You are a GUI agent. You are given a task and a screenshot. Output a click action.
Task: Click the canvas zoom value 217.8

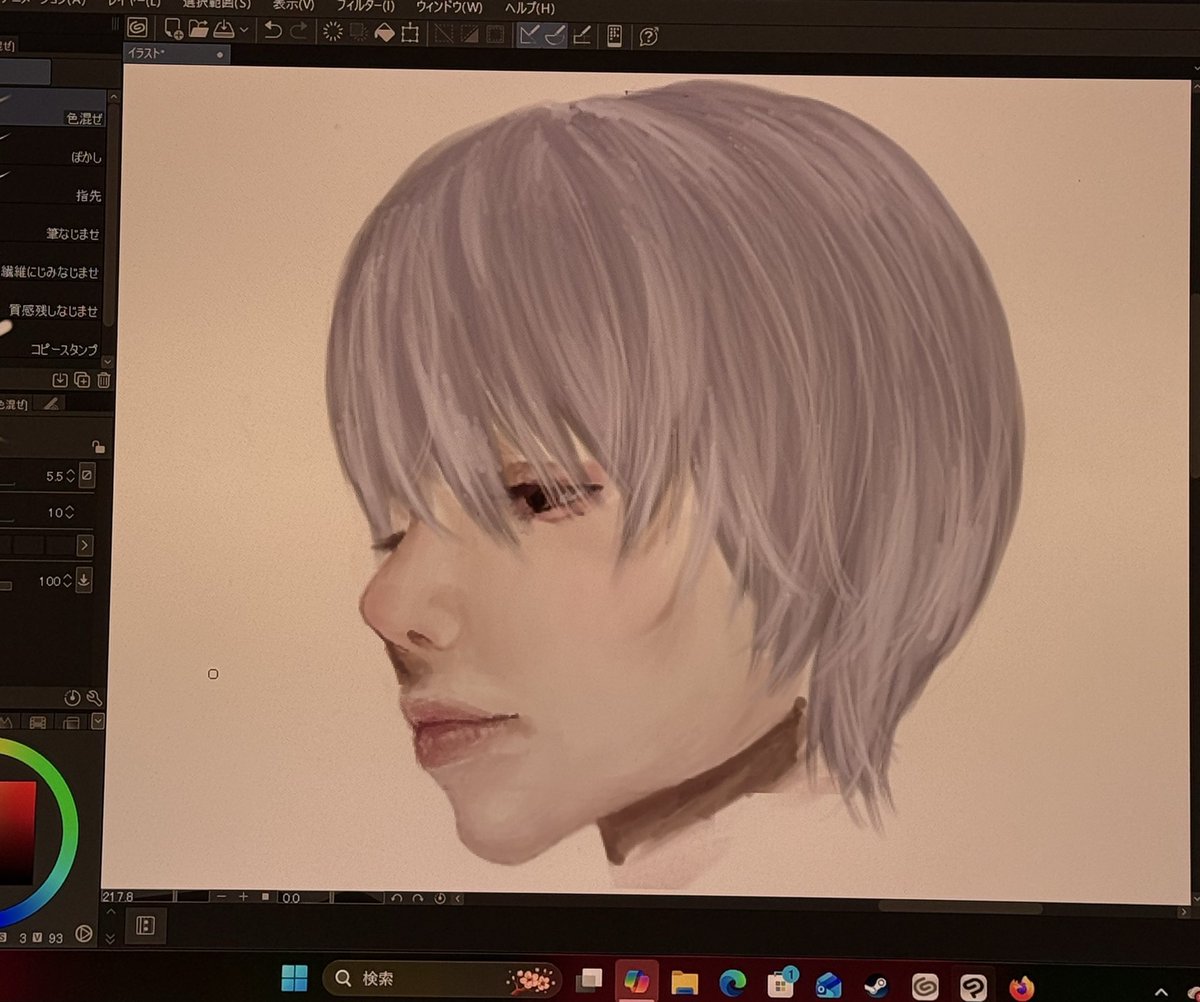[120, 897]
